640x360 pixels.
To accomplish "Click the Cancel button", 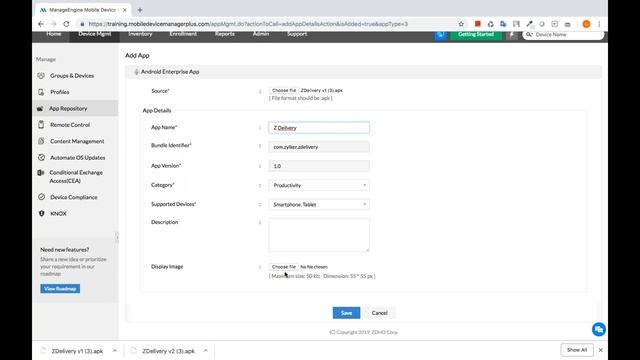I will click(379, 313).
